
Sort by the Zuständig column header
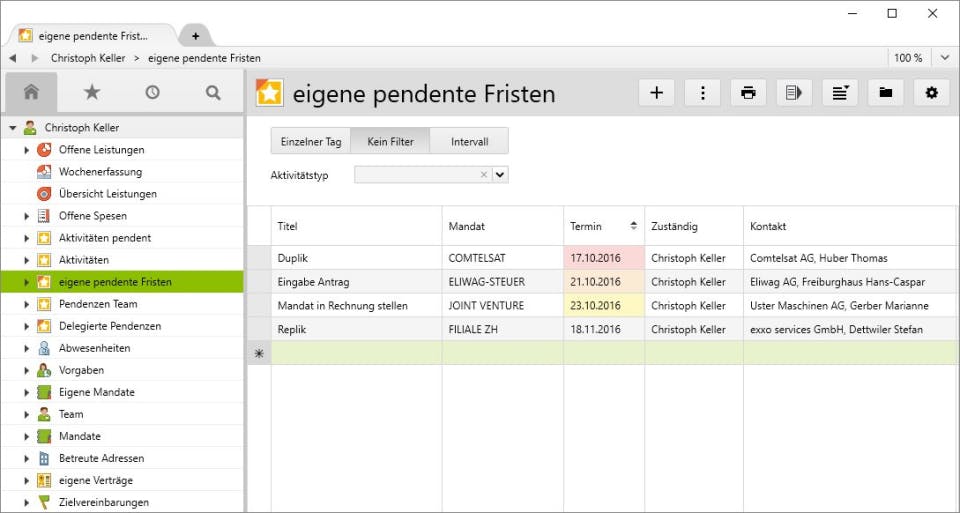coord(694,226)
